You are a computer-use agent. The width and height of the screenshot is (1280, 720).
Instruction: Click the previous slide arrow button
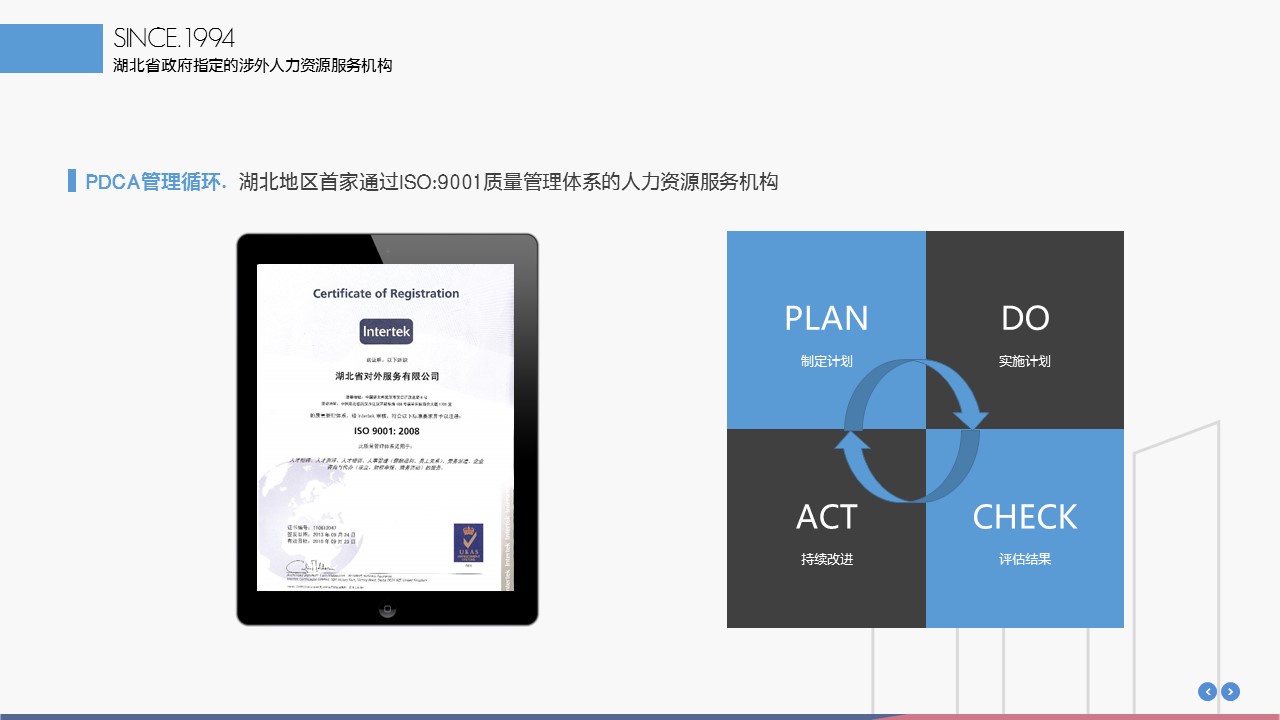point(1207,691)
